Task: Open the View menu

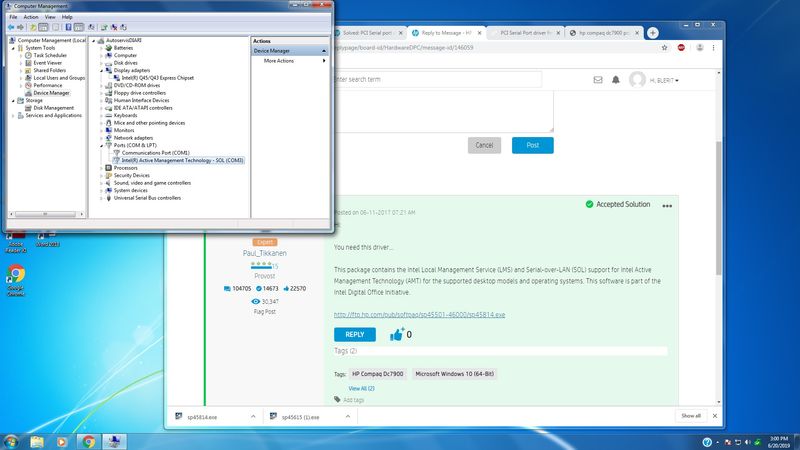Action: (x=50, y=17)
